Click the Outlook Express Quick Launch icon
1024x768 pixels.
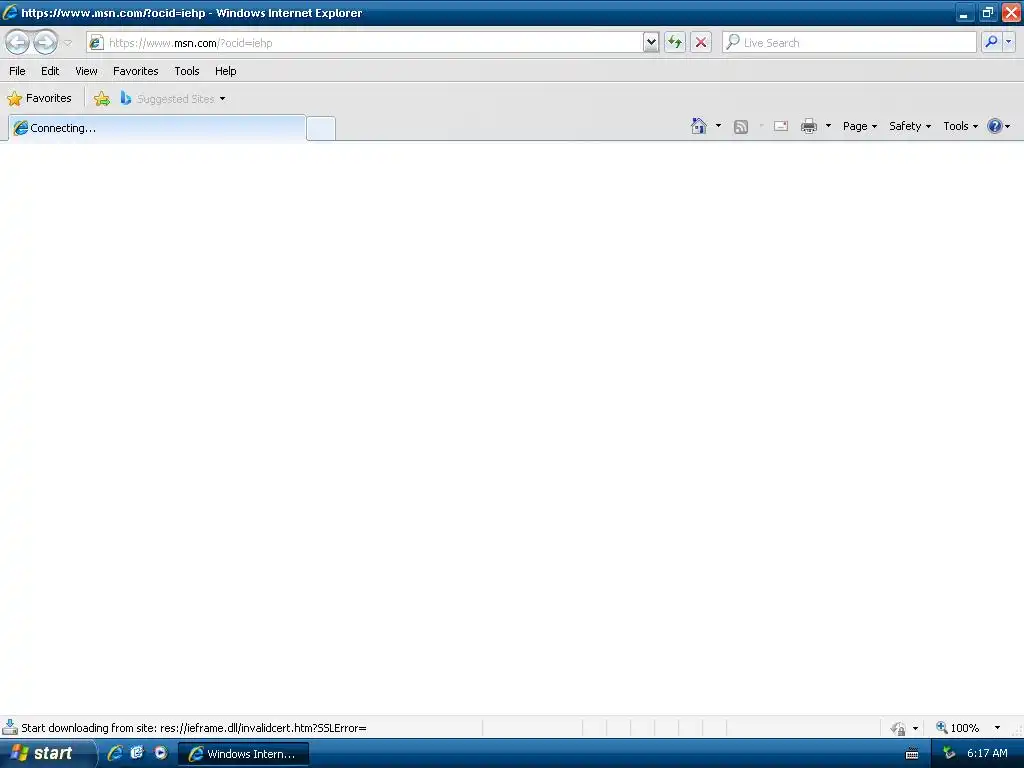pos(137,753)
